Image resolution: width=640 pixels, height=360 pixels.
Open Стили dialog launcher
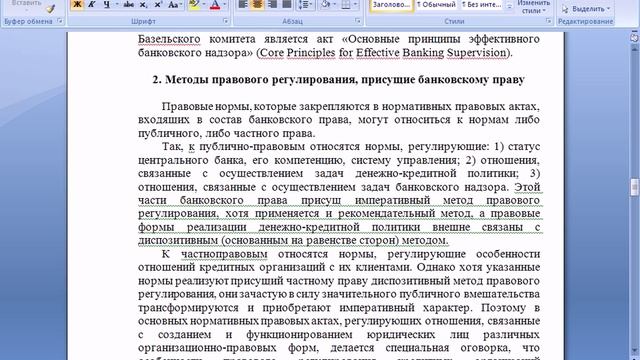tap(549, 21)
